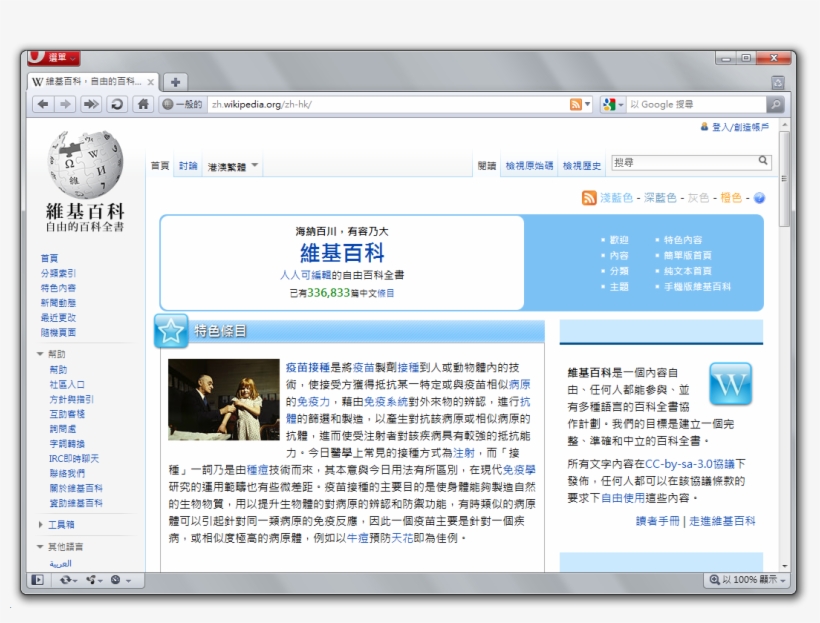820x623 pixels.
Task: Click the featured article star icon
Action: (171, 331)
